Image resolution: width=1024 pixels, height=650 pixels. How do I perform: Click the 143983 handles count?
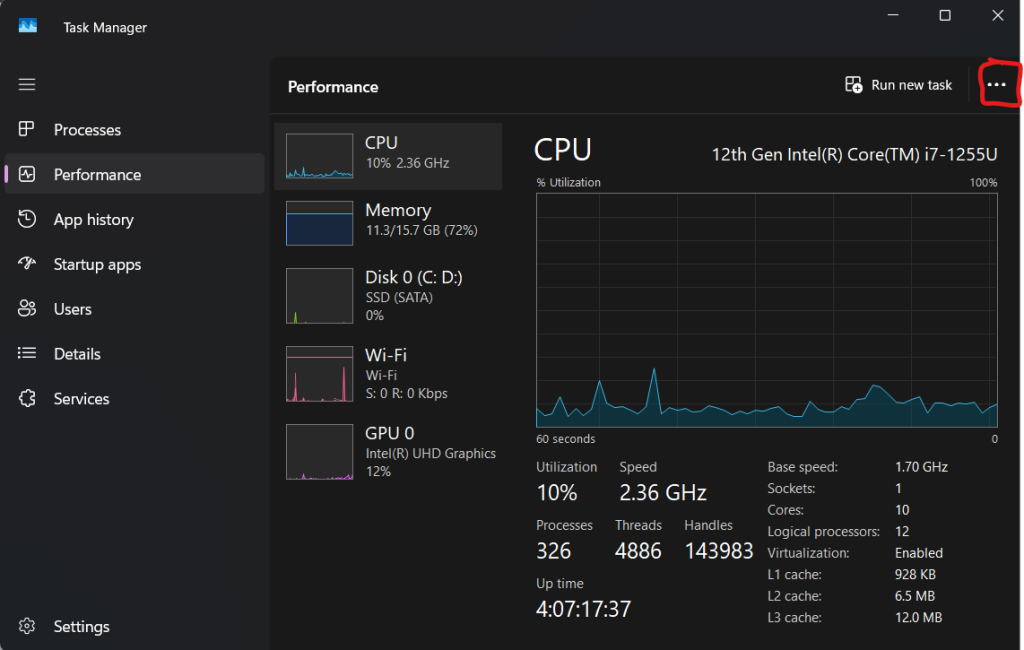point(719,551)
